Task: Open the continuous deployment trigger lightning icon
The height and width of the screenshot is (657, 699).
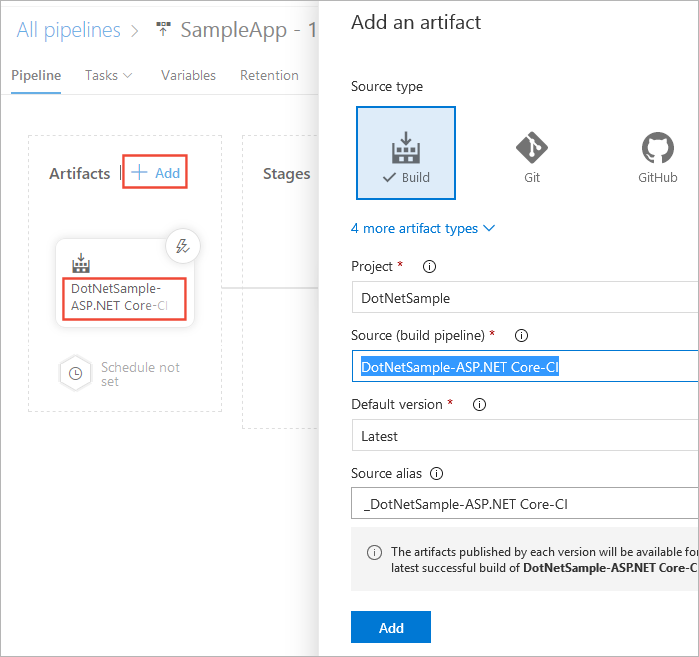Action: [183, 246]
